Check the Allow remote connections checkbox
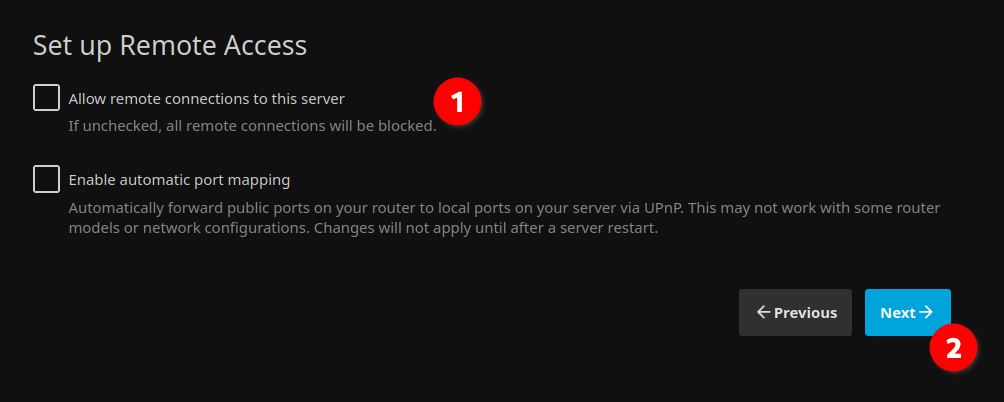 [x=46, y=97]
